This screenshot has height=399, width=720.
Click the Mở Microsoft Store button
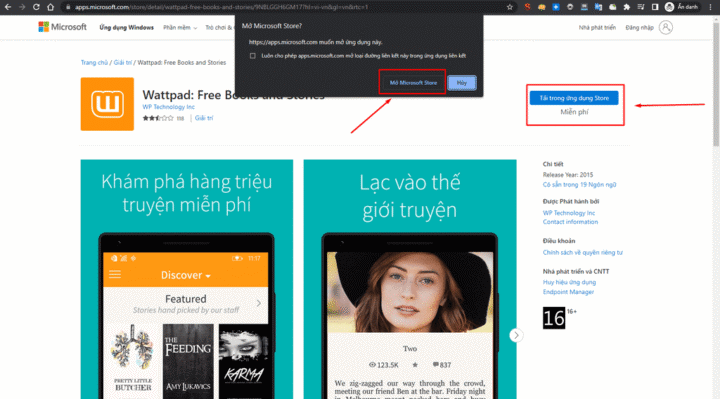(x=413, y=83)
